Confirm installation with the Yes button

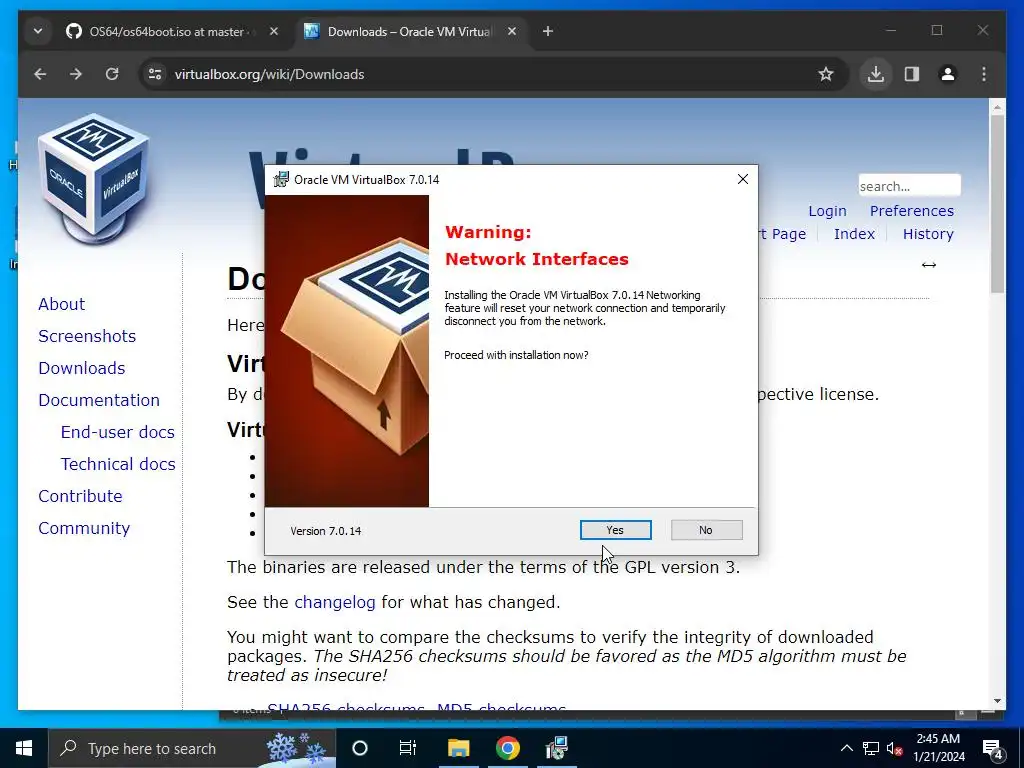point(615,530)
